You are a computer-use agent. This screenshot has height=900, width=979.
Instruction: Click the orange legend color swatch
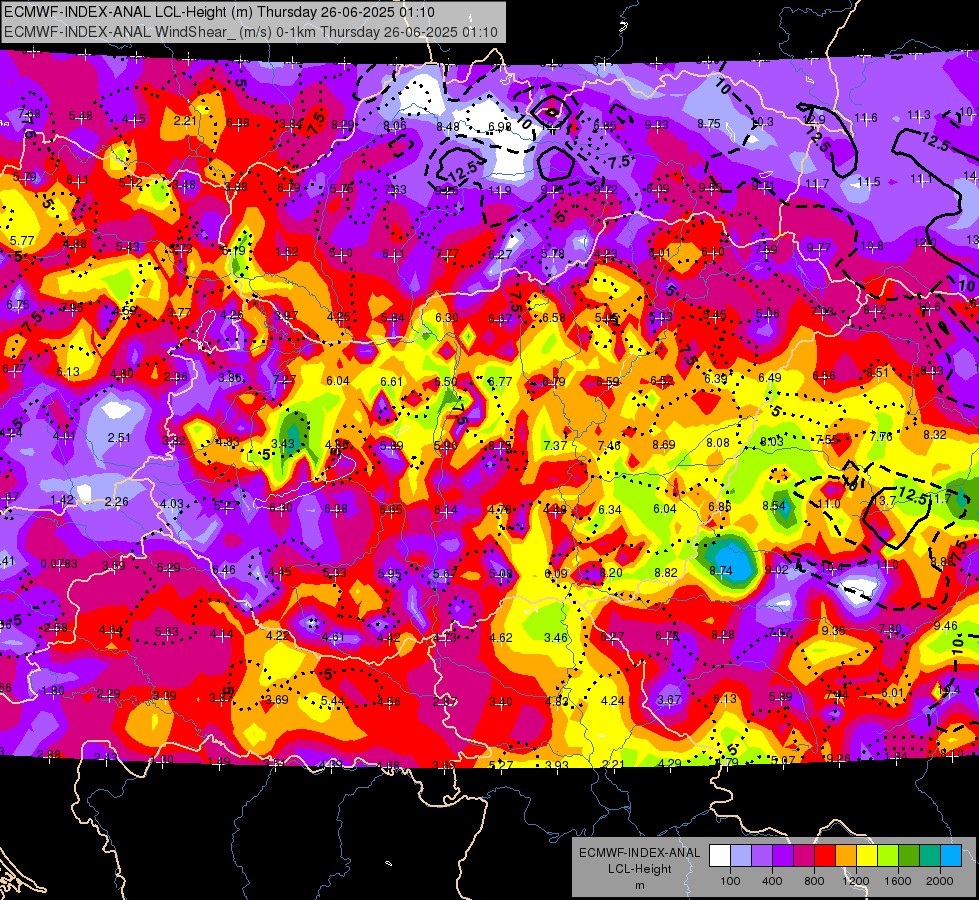tap(846, 856)
